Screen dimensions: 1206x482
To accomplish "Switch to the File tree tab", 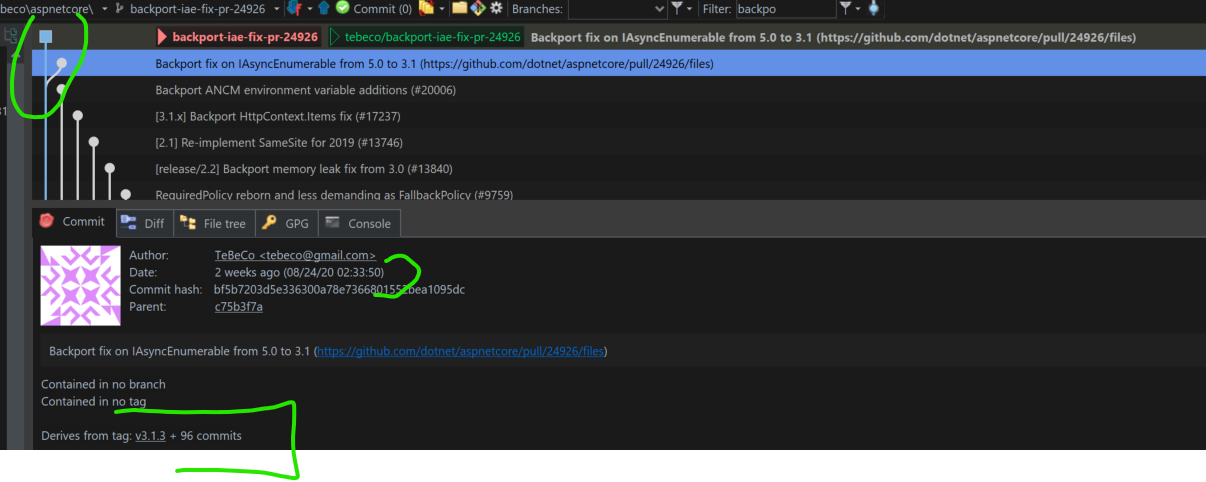I will pyautogui.click(x=213, y=223).
